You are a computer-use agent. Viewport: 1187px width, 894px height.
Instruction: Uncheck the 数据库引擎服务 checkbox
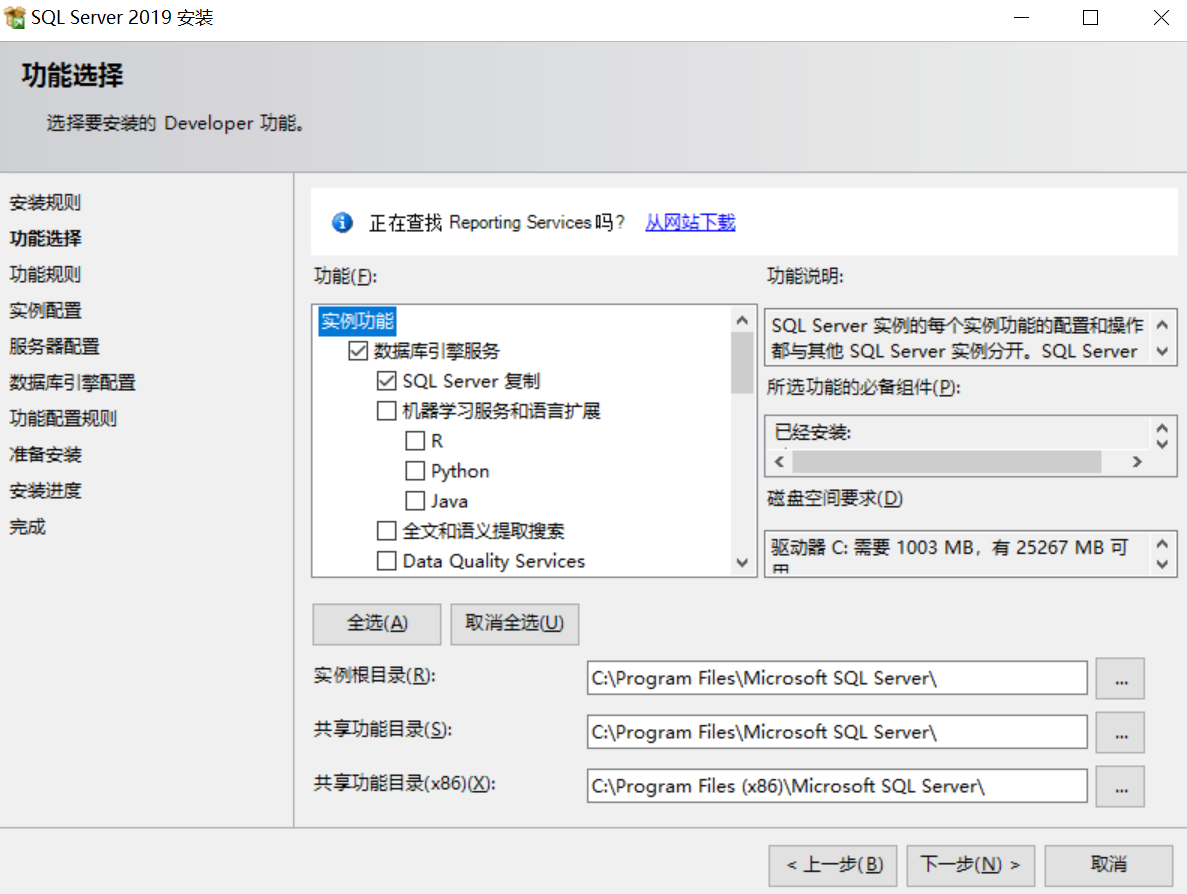pos(358,350)
